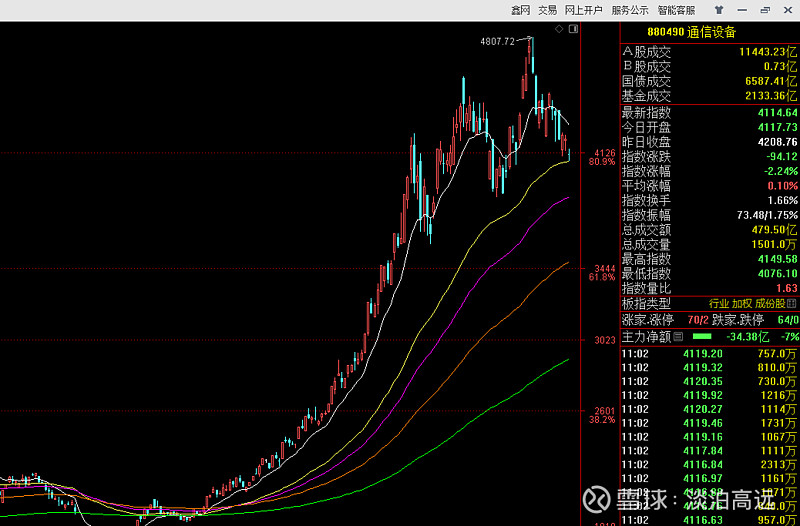The width and height of the screenshot is (800, 526).
Task: Click the -7% main net flow percentage
Action: tap(790, 337)
